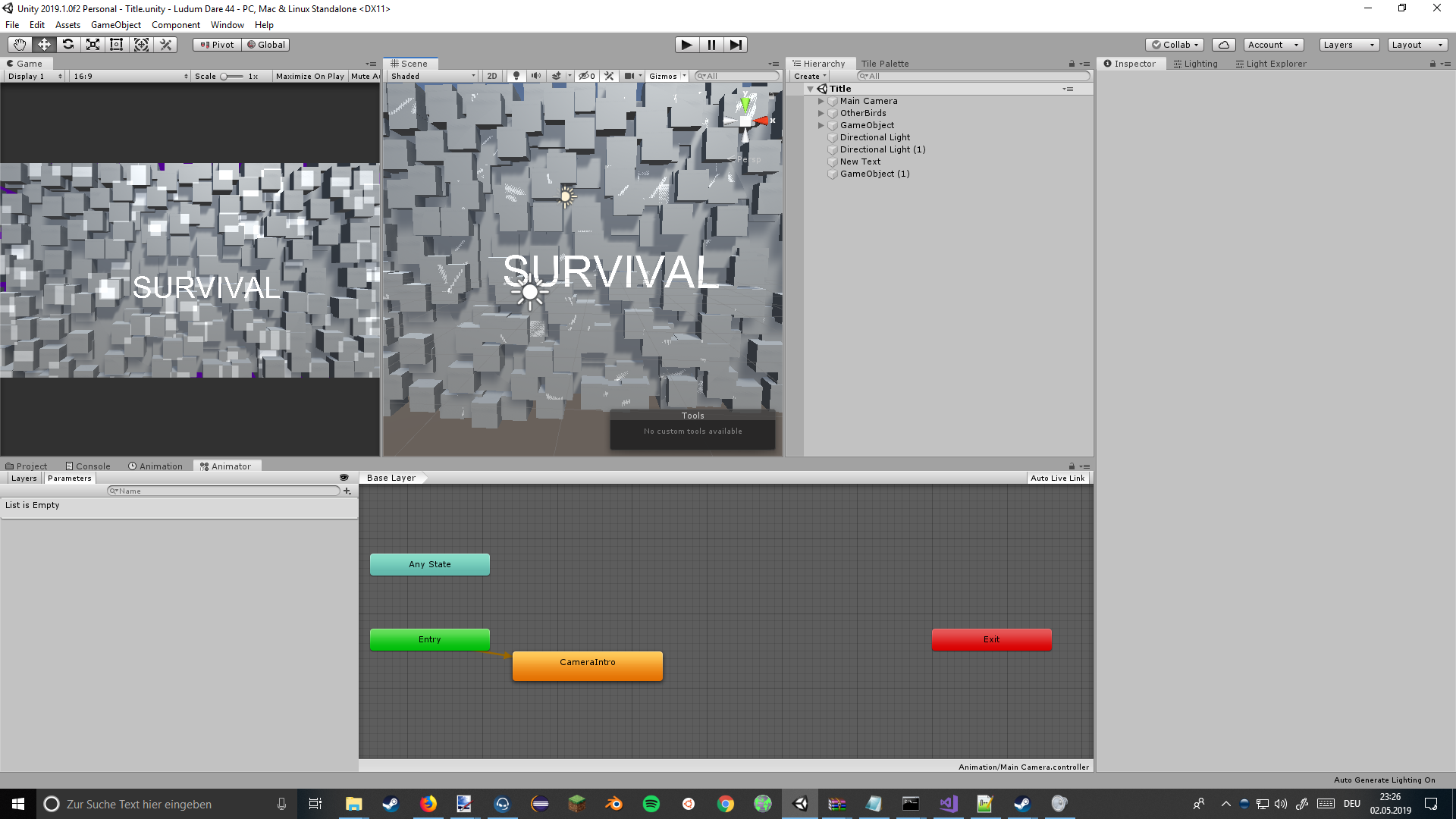Switch to Animator Layers view

24,479
